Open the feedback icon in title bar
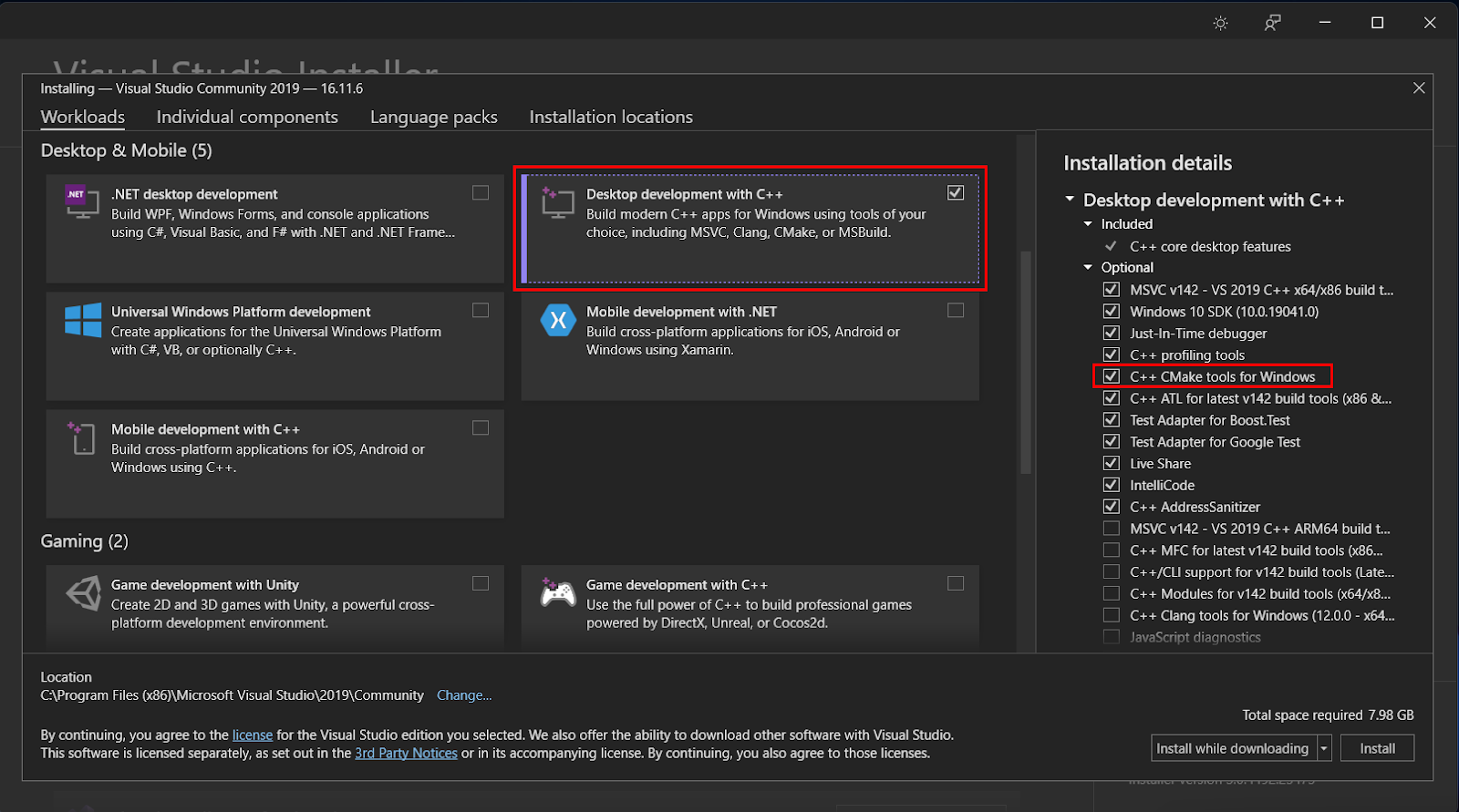Screen dimensions: 1459x812 1272,23
